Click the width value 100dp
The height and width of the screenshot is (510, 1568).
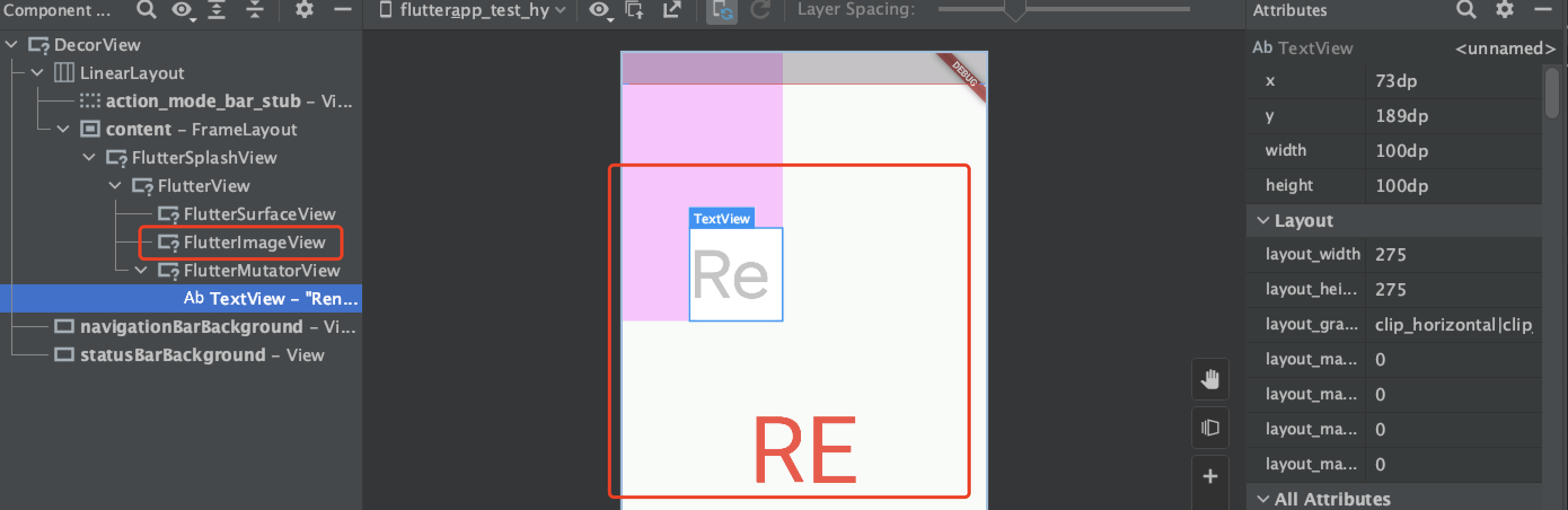pos(1402,151)
